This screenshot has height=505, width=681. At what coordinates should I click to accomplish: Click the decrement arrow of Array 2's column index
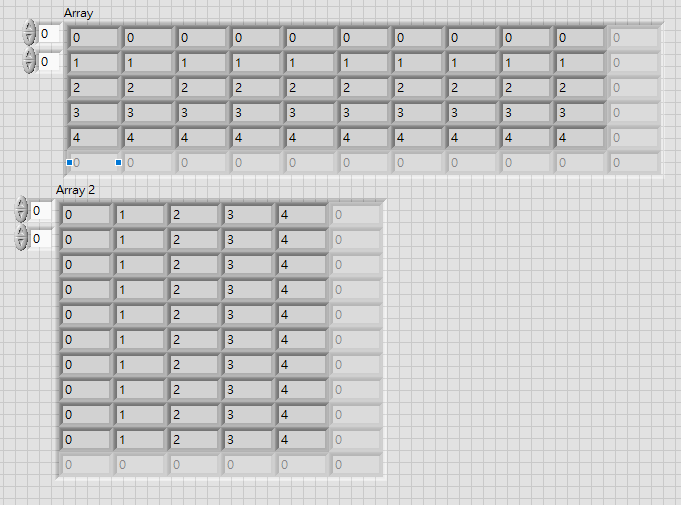21,244
